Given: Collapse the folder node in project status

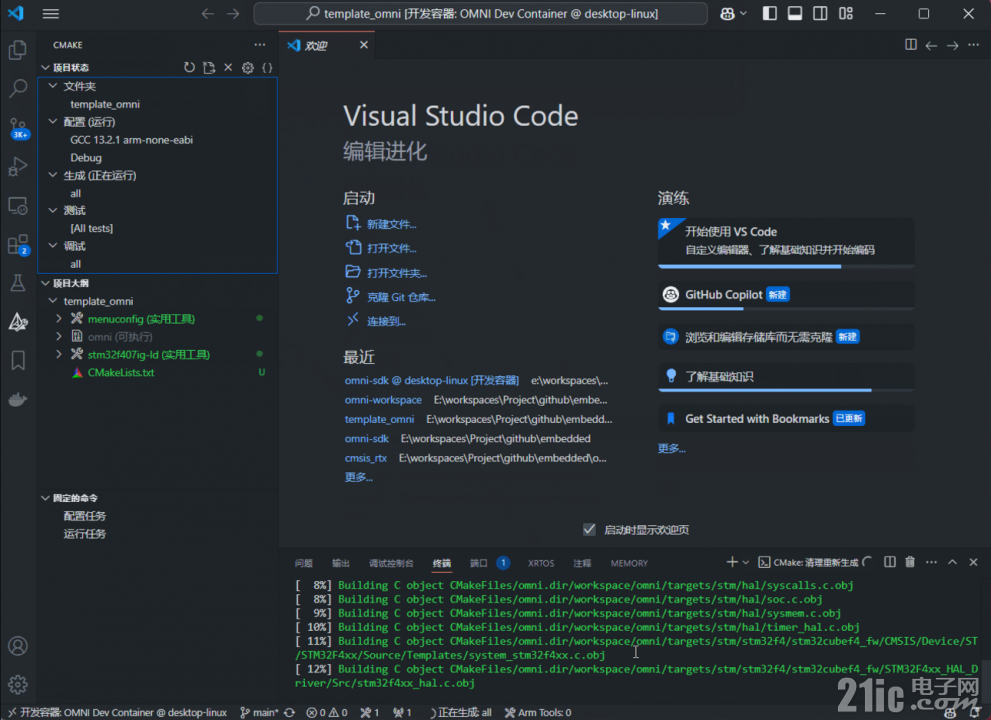Looking at the screenshot, I should point(53,85).
